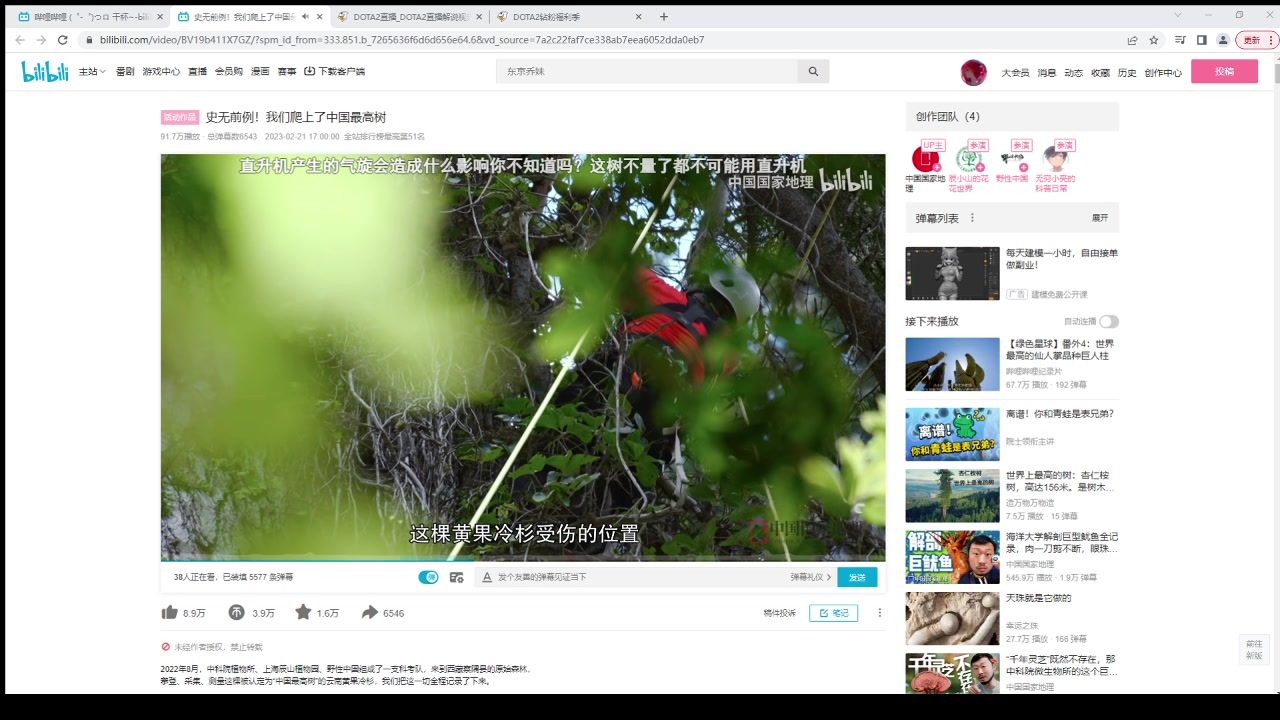Open 弹幕礼仪 via its chevron
The width and height of the screenshot is (1280, 720).
click(x=808, y=577)
